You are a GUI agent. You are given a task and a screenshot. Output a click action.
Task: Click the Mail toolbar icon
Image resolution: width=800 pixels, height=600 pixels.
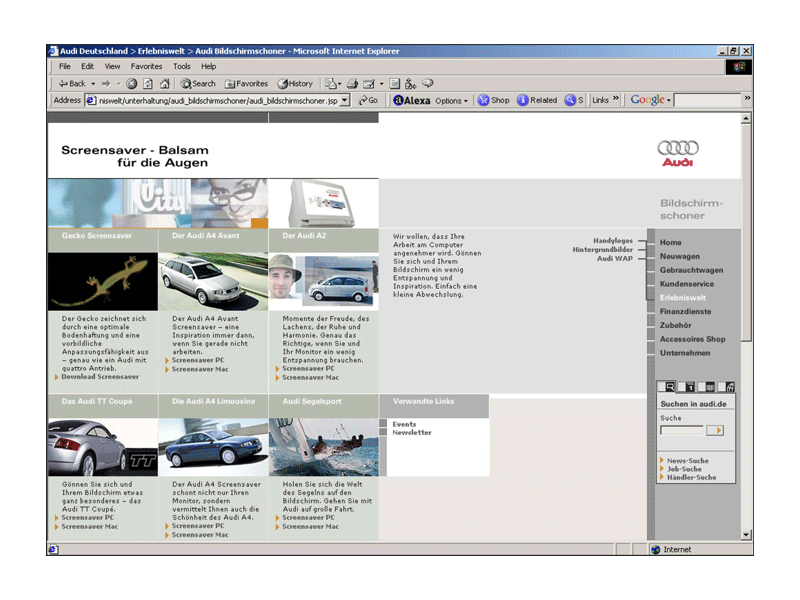click(x=332, y=84)
